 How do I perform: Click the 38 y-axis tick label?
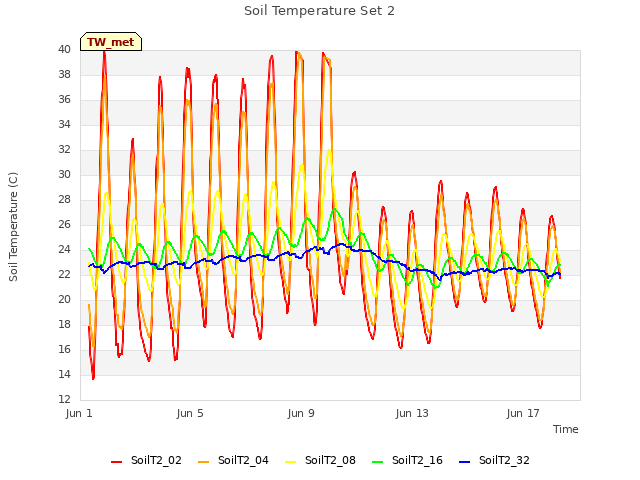click(64, 75)
